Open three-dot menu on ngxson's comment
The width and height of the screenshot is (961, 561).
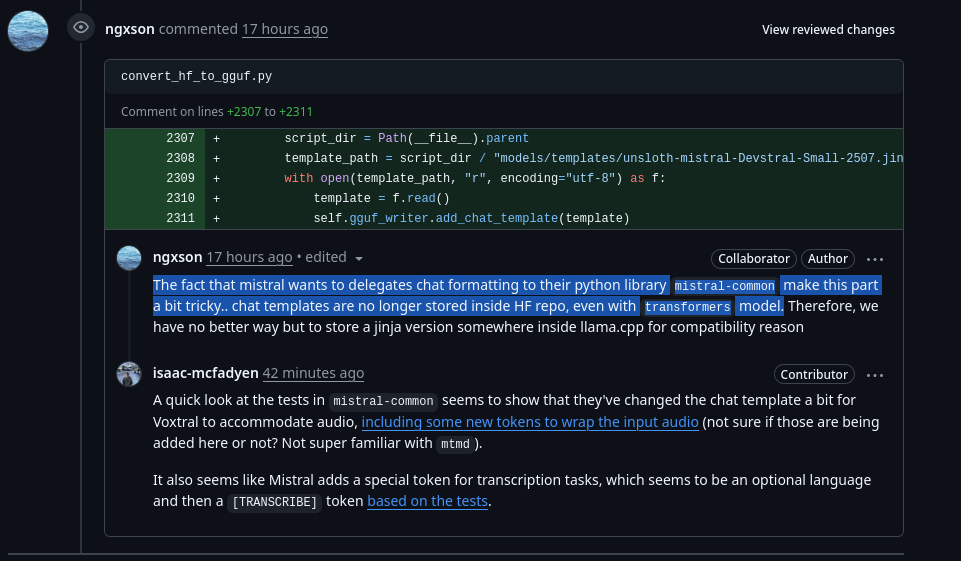[875, 259]
